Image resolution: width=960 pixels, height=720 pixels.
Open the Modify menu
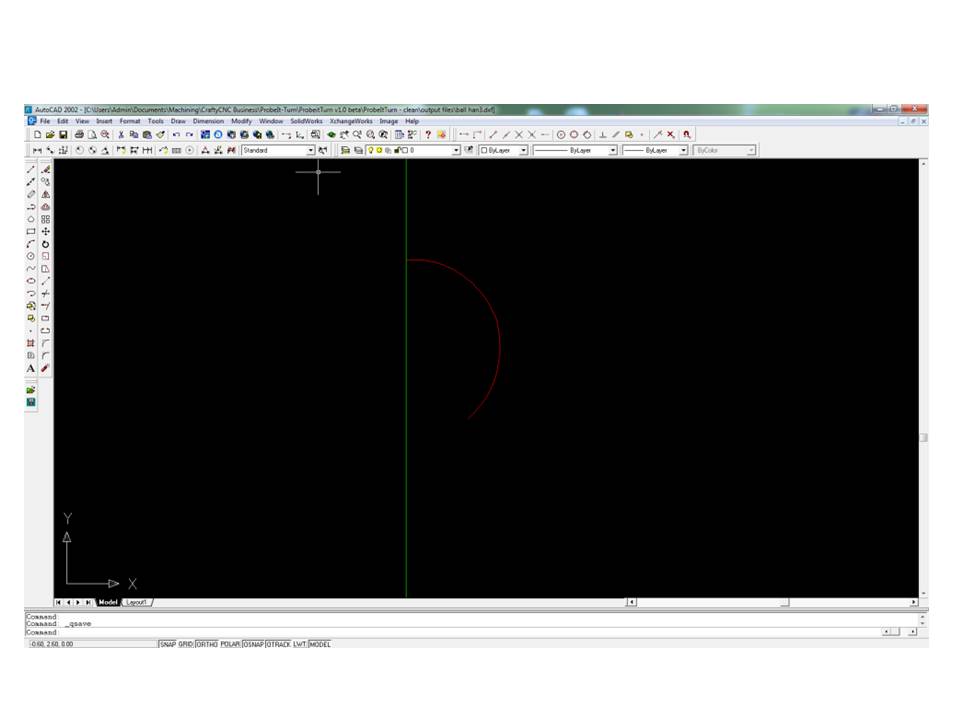(x=241, y=121)
